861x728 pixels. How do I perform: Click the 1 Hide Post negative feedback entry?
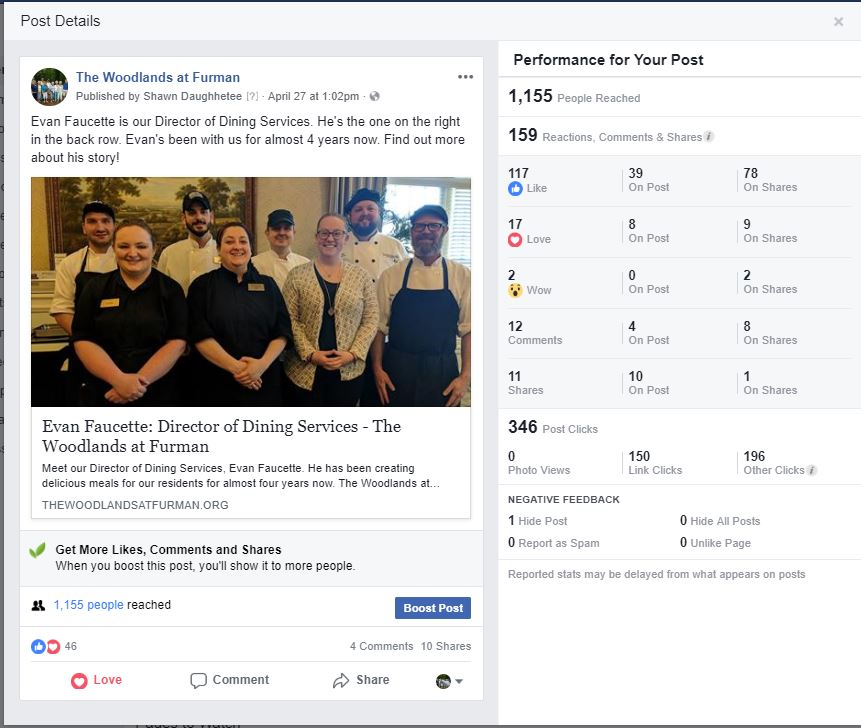[x=538, y=520]
